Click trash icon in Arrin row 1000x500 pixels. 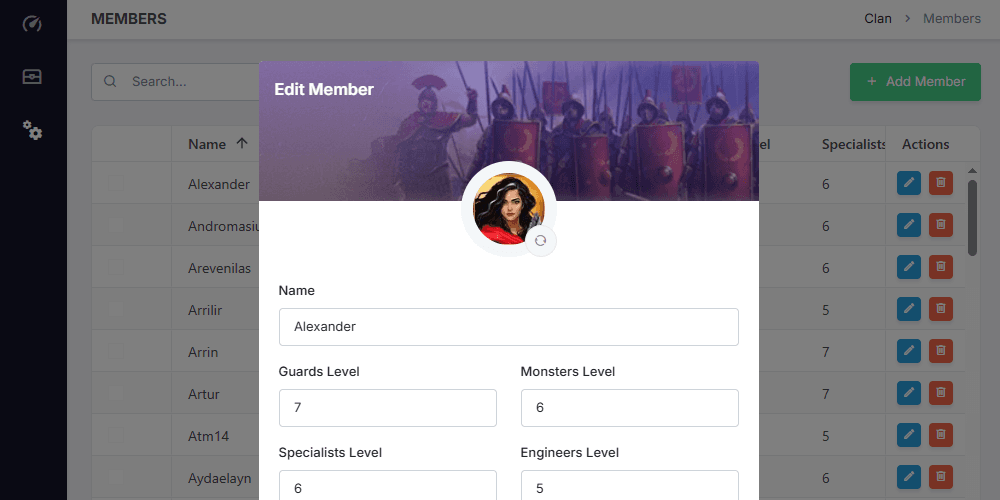[x=940, y=351]
